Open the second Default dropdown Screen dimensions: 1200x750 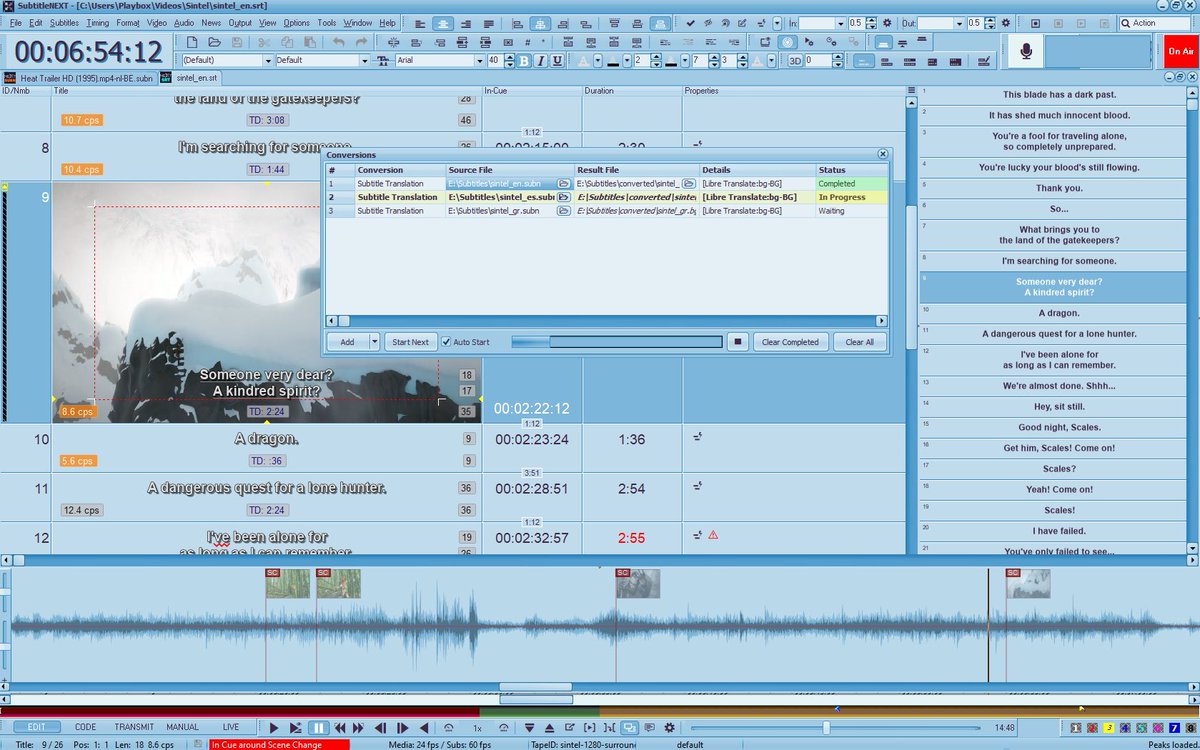[365, 60]
